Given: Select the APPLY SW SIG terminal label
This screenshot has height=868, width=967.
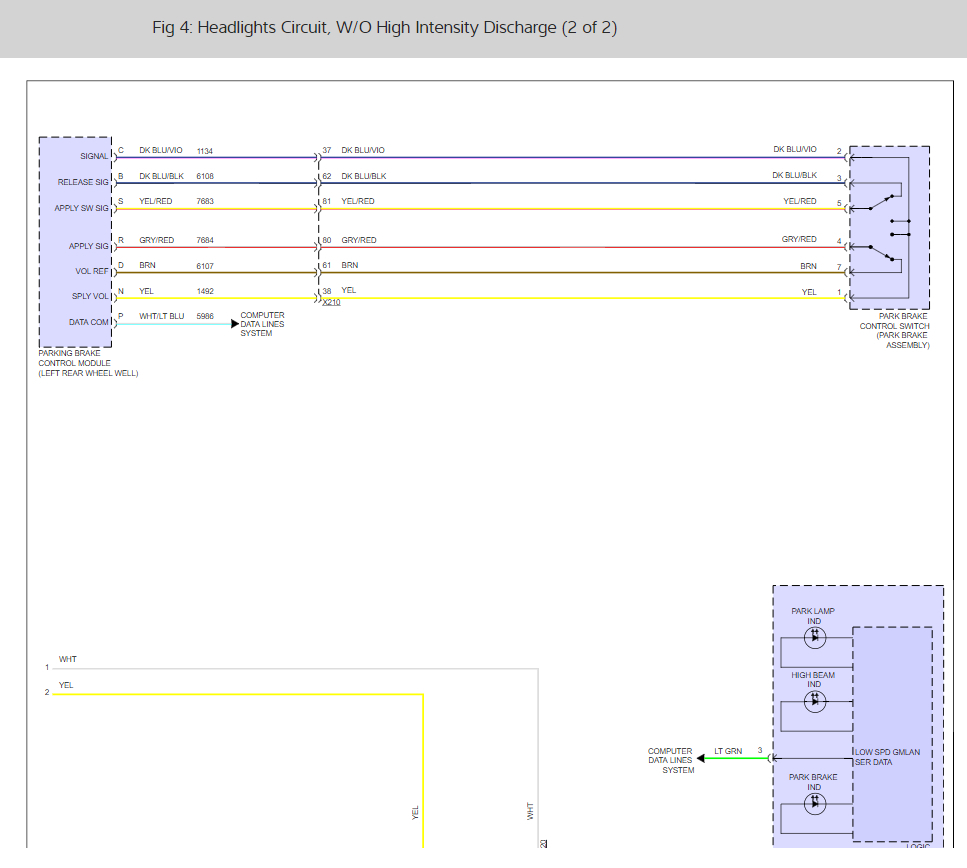Looking at the screenshot, I should click(82, 209).
